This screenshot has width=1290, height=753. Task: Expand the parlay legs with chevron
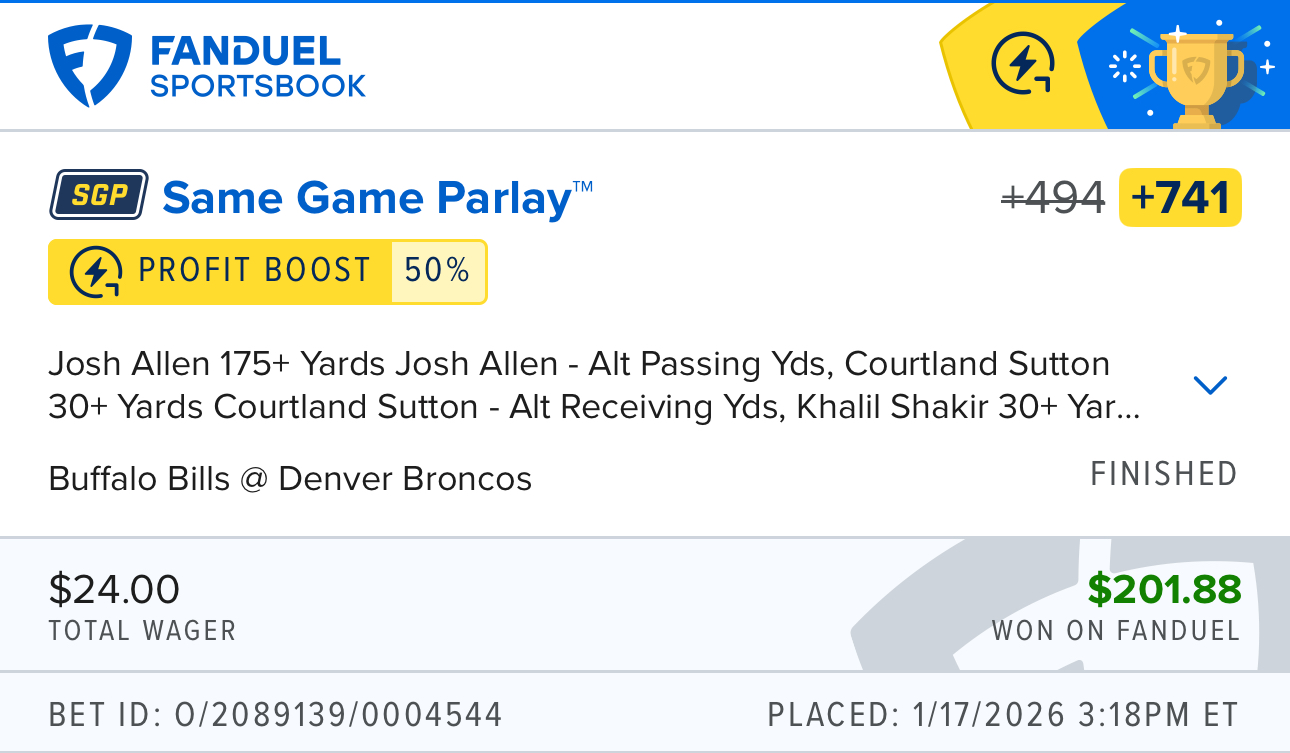[x=1210, y=385]
